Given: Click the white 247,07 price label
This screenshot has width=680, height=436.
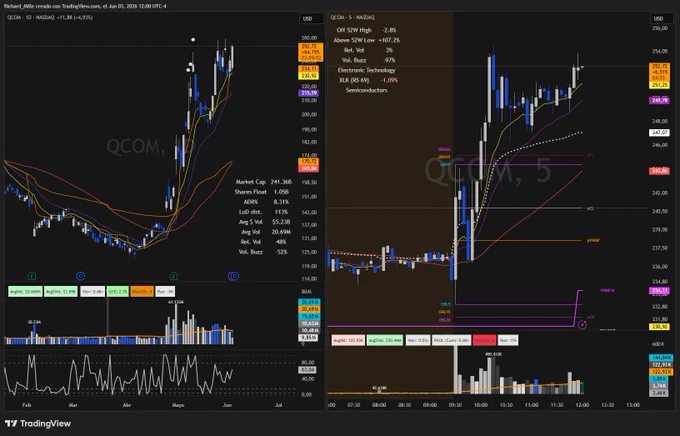Looking at the screenshot, I should coord(659,132).
